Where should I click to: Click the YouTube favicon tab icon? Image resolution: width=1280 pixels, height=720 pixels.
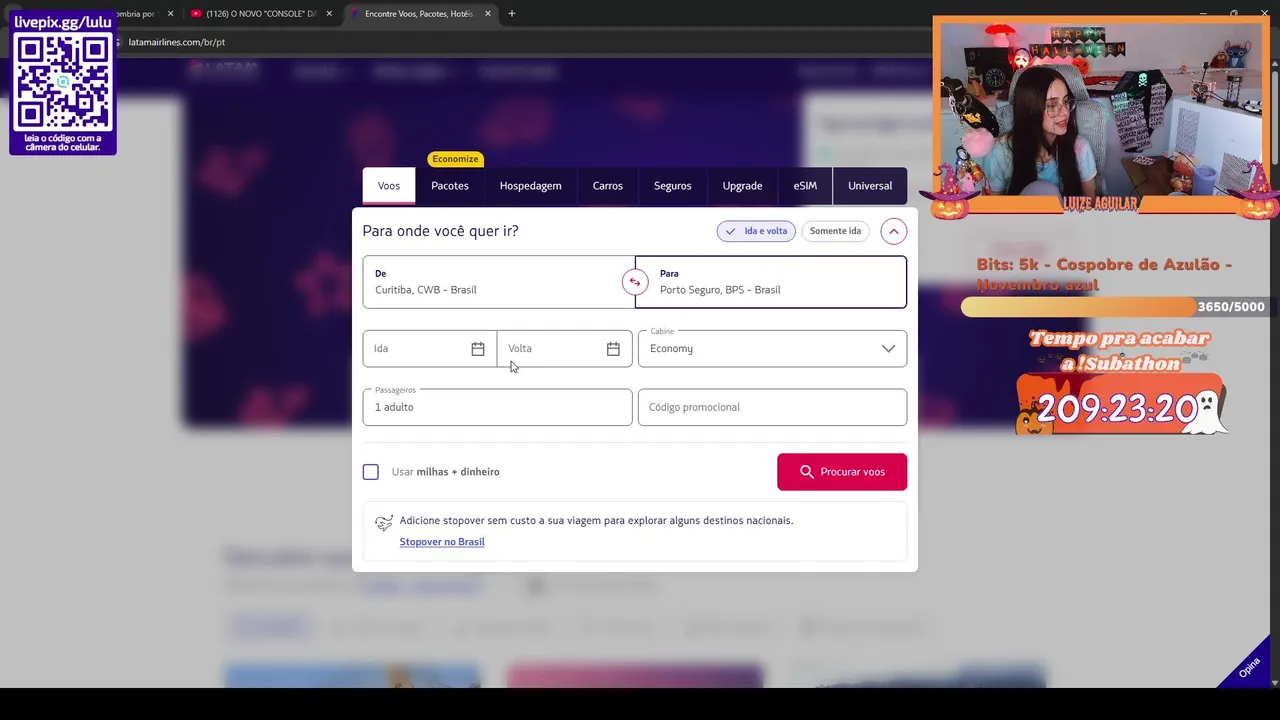click(x=196, y=14)
